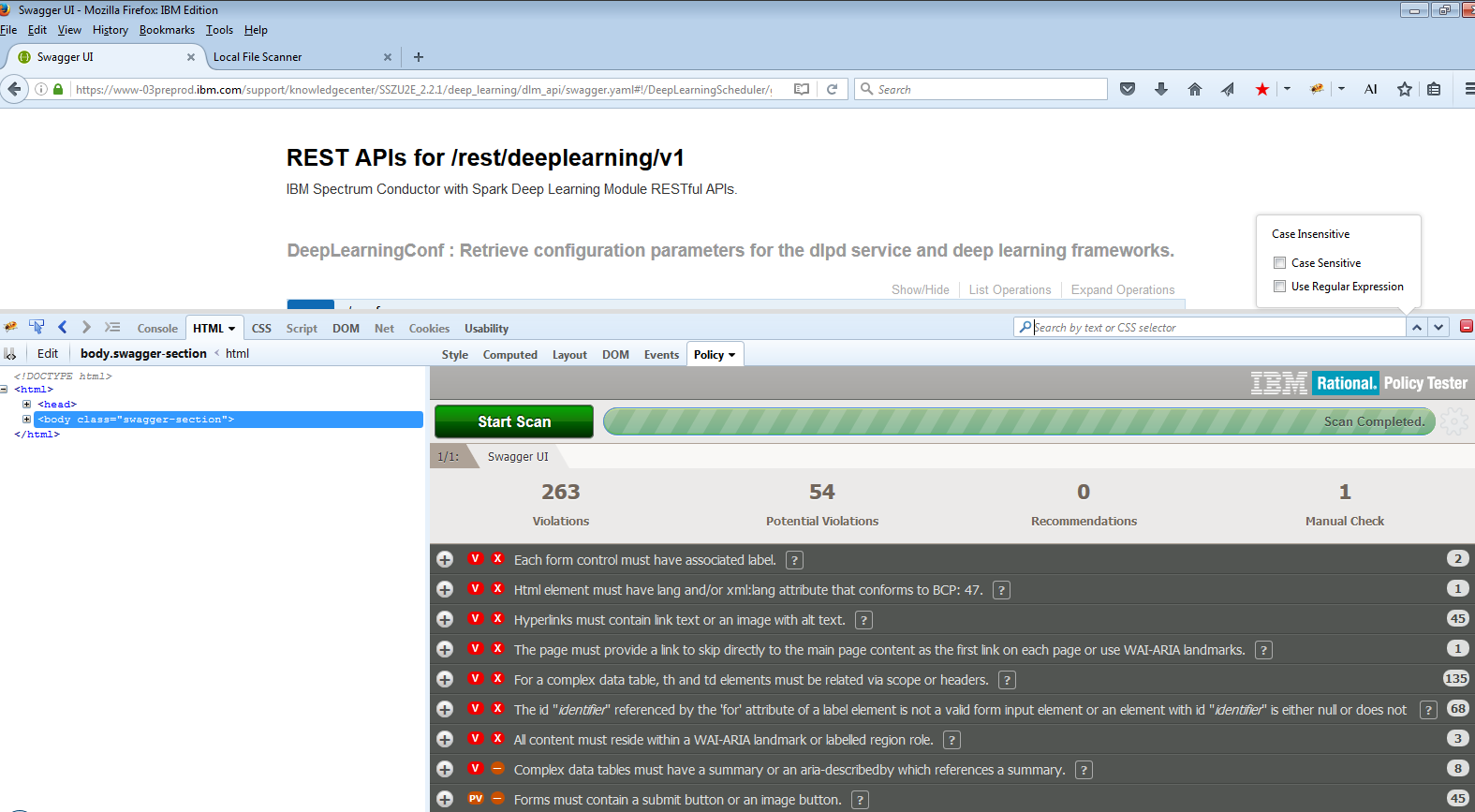Switch to the Console panel tab
Viewport: 1475px width, 812px height.
157,329
